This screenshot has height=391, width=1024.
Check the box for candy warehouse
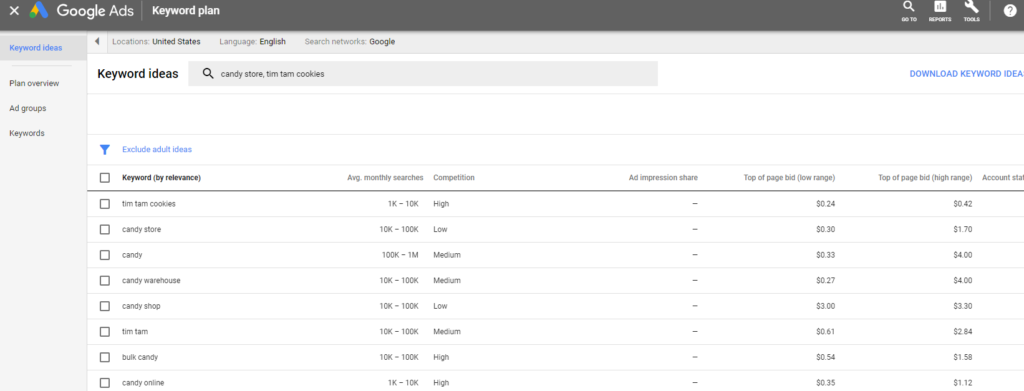coord(104,280)
